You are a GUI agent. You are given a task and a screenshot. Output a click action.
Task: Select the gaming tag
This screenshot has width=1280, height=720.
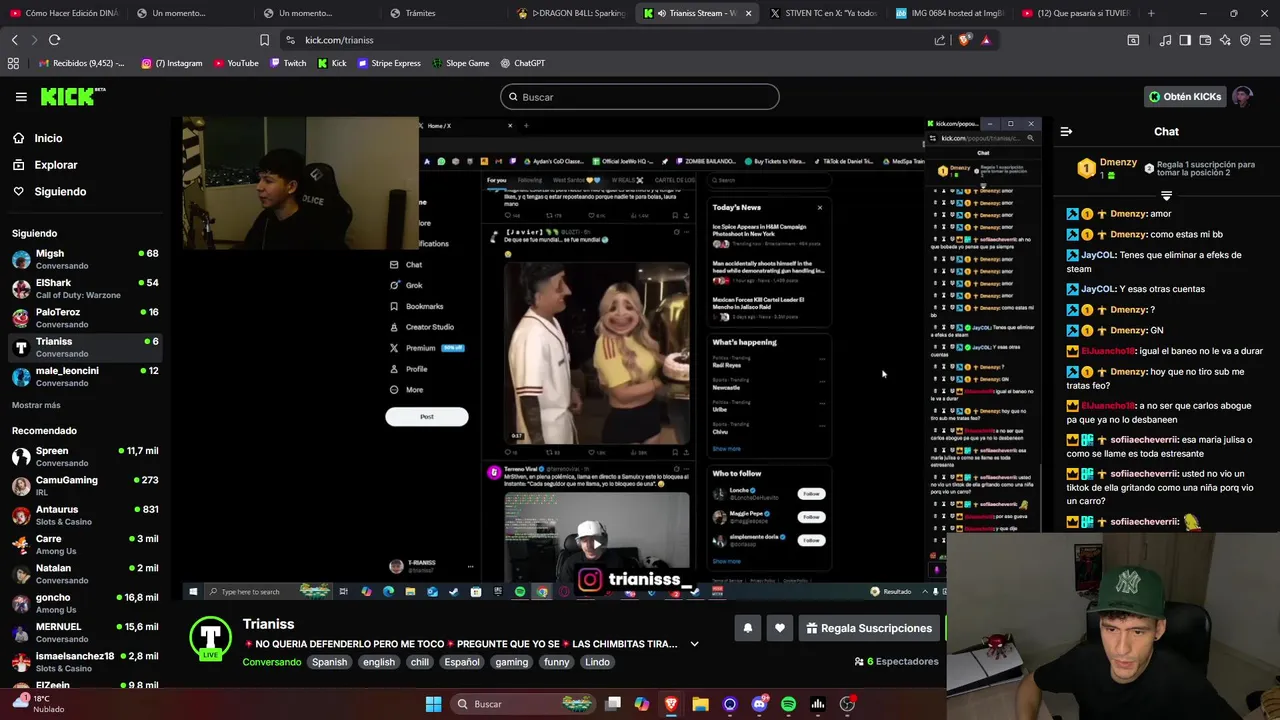coord(511,662)
